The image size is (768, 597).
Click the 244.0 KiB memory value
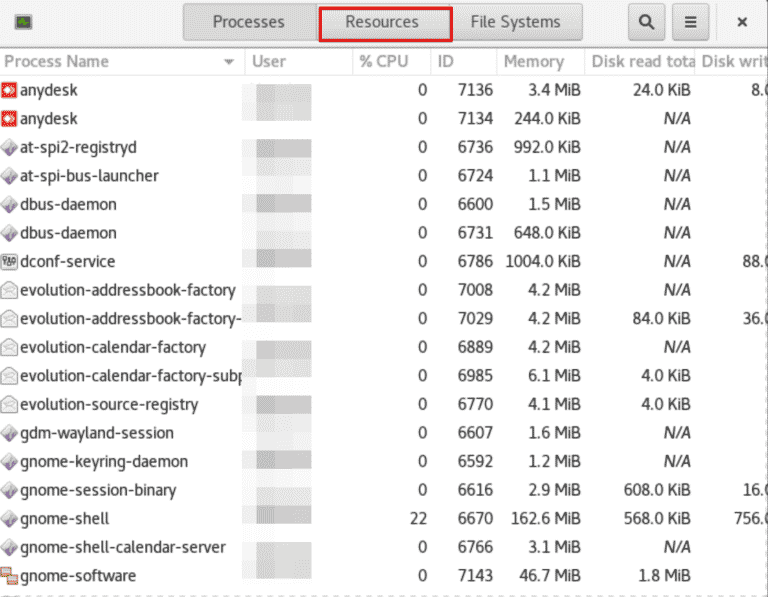[x=547, y=119]
